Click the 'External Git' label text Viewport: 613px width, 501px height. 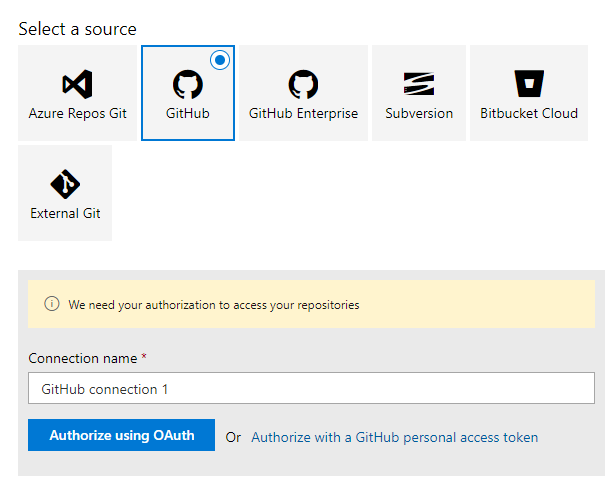tap(65, 213)
